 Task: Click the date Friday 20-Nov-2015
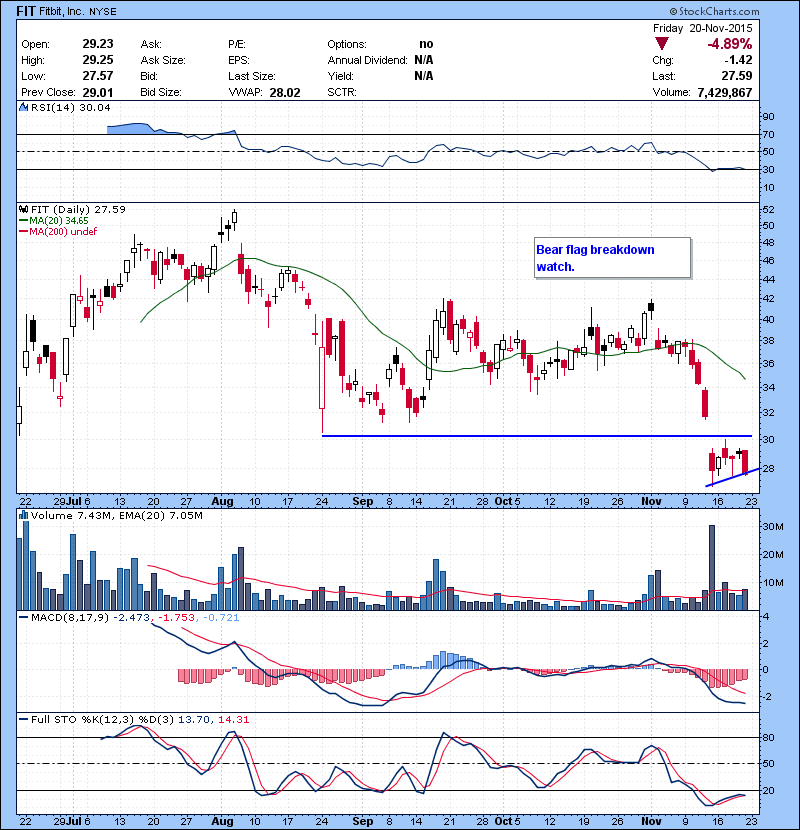tap(703, 28)
